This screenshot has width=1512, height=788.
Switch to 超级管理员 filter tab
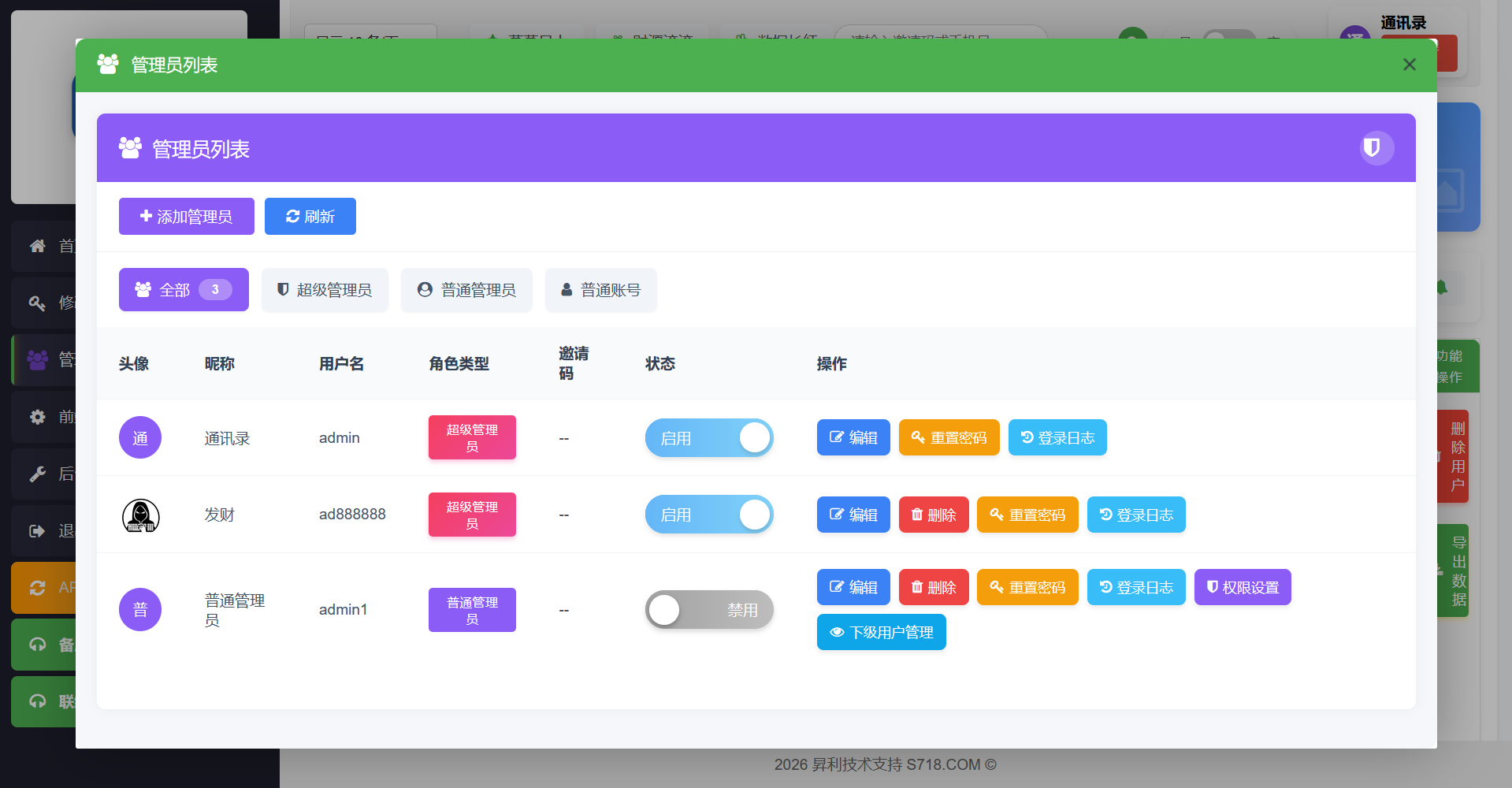pyautogui.click(x=325, y=290)
